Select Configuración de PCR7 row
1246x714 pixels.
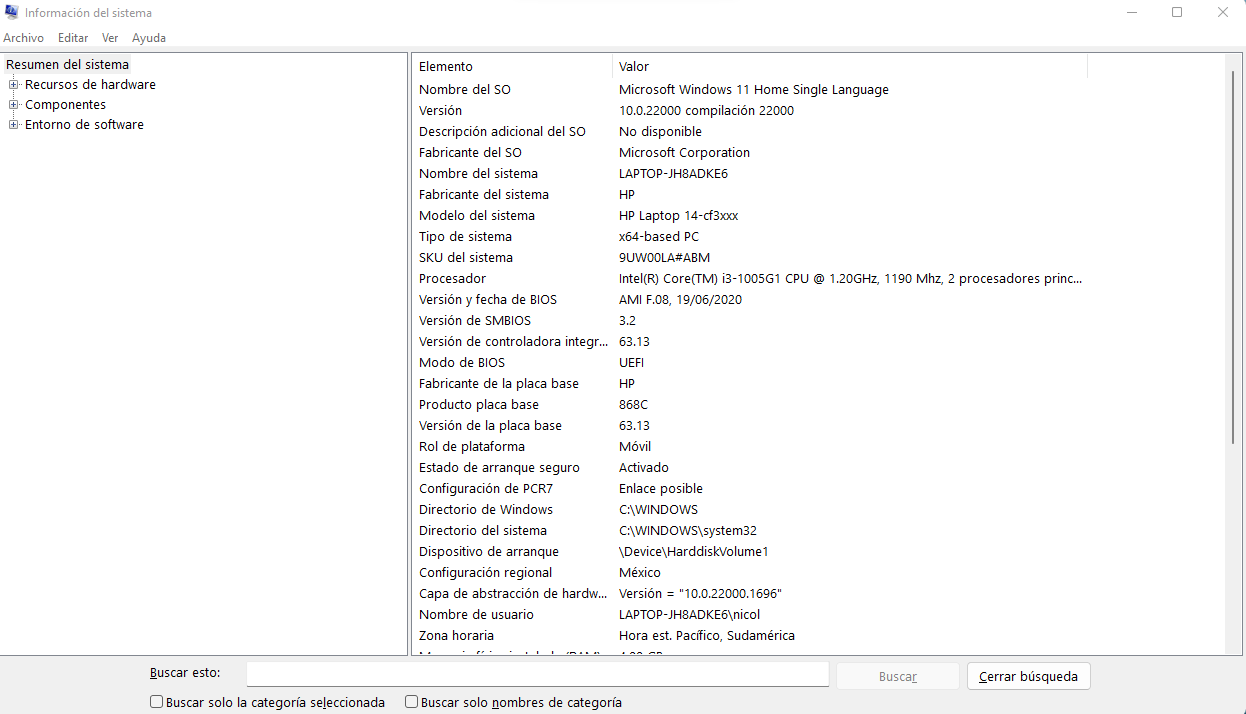[750, 489]
